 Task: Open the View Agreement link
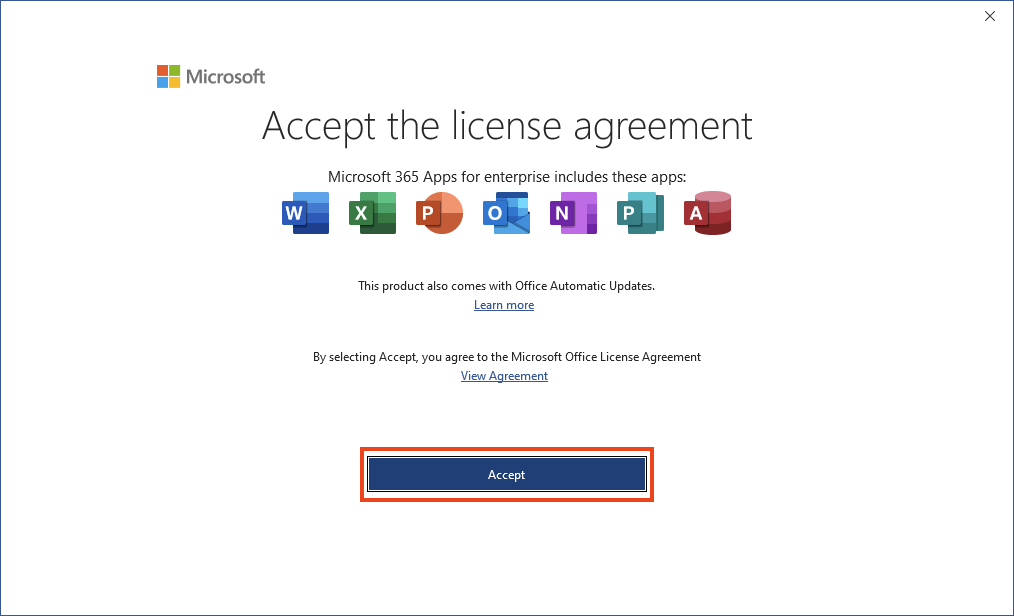pyautogui.click(x=504, y=375)
